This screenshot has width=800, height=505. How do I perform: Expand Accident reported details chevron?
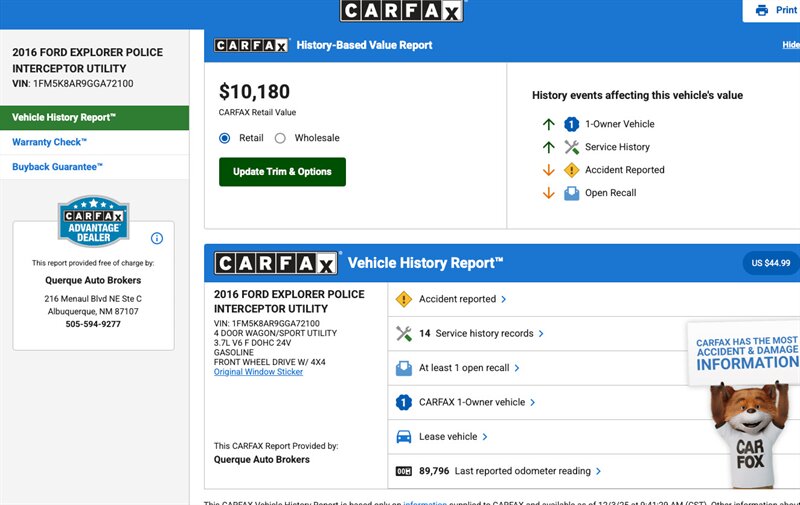(503, 299)
